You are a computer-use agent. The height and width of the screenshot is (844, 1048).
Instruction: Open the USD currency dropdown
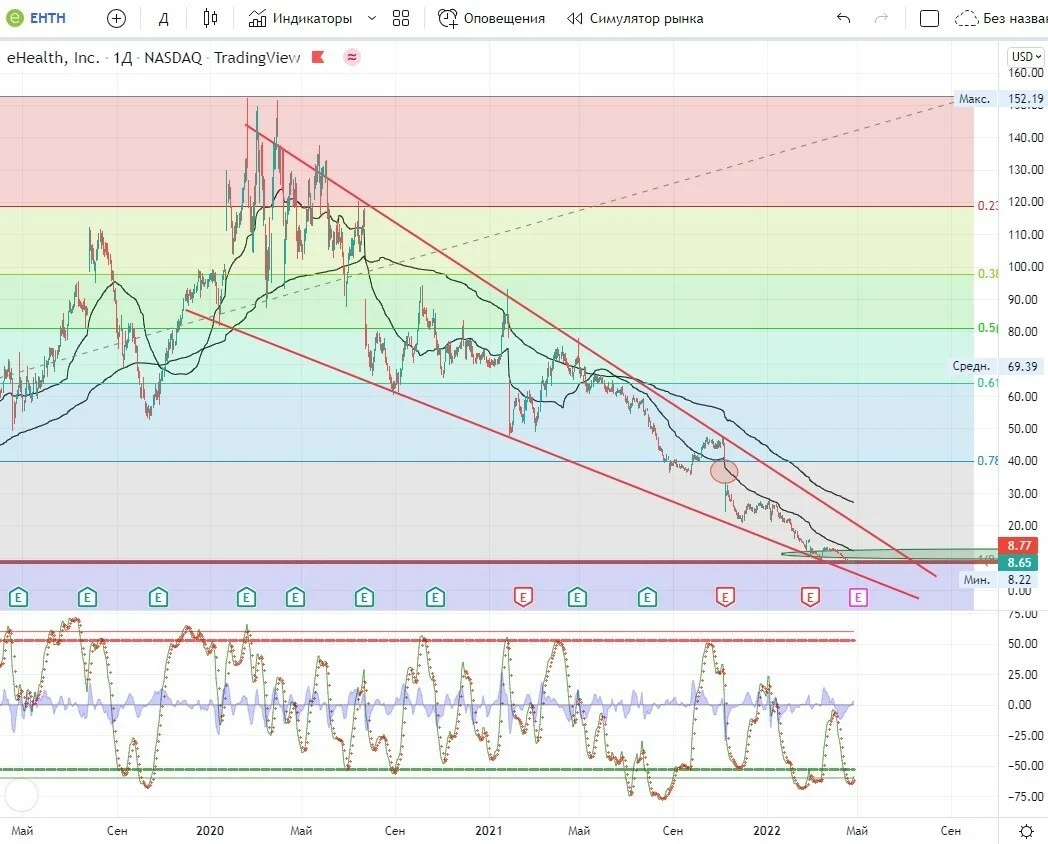[1026, 57]
